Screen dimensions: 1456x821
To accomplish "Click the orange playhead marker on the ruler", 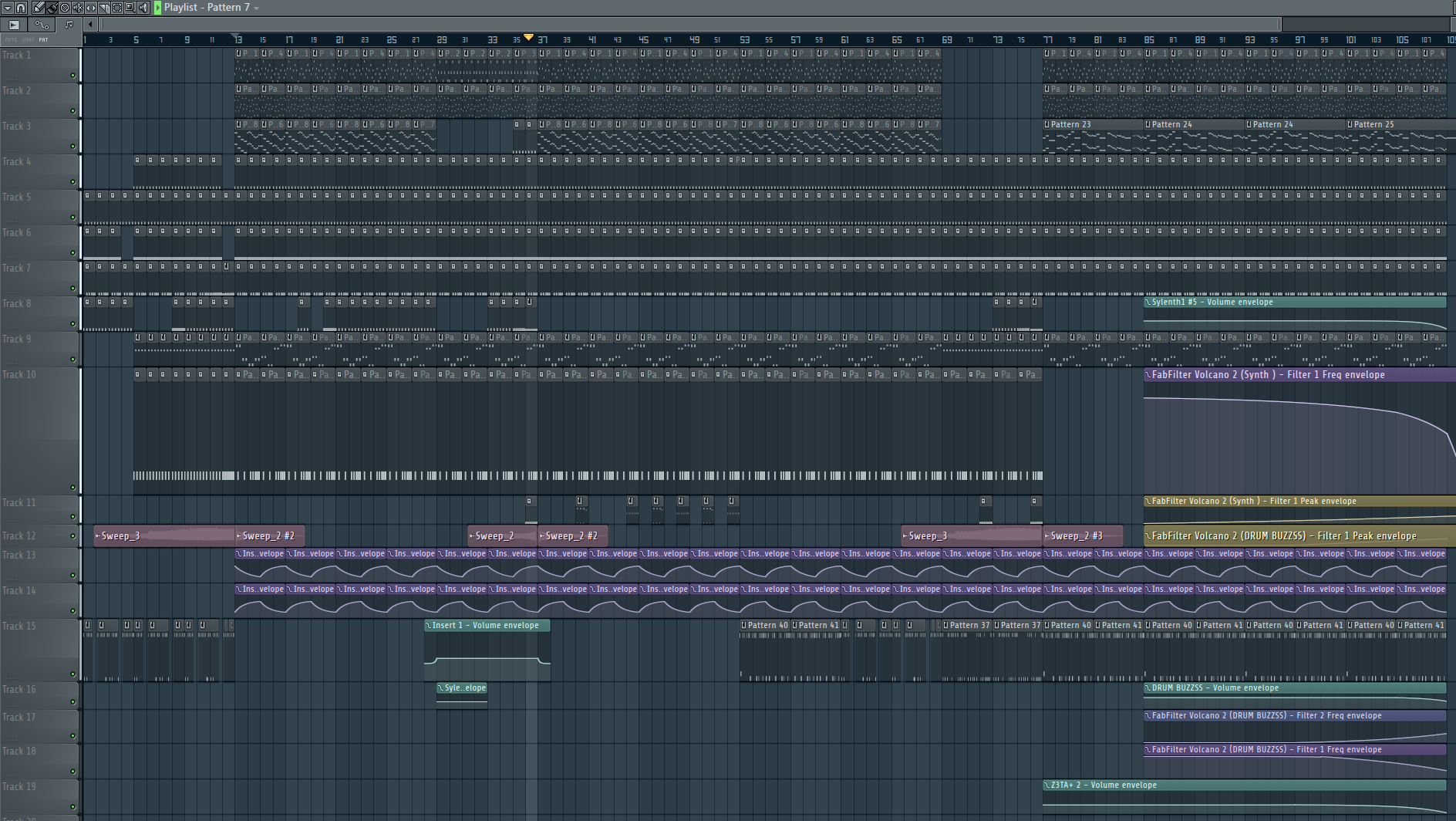I will 528,37.
